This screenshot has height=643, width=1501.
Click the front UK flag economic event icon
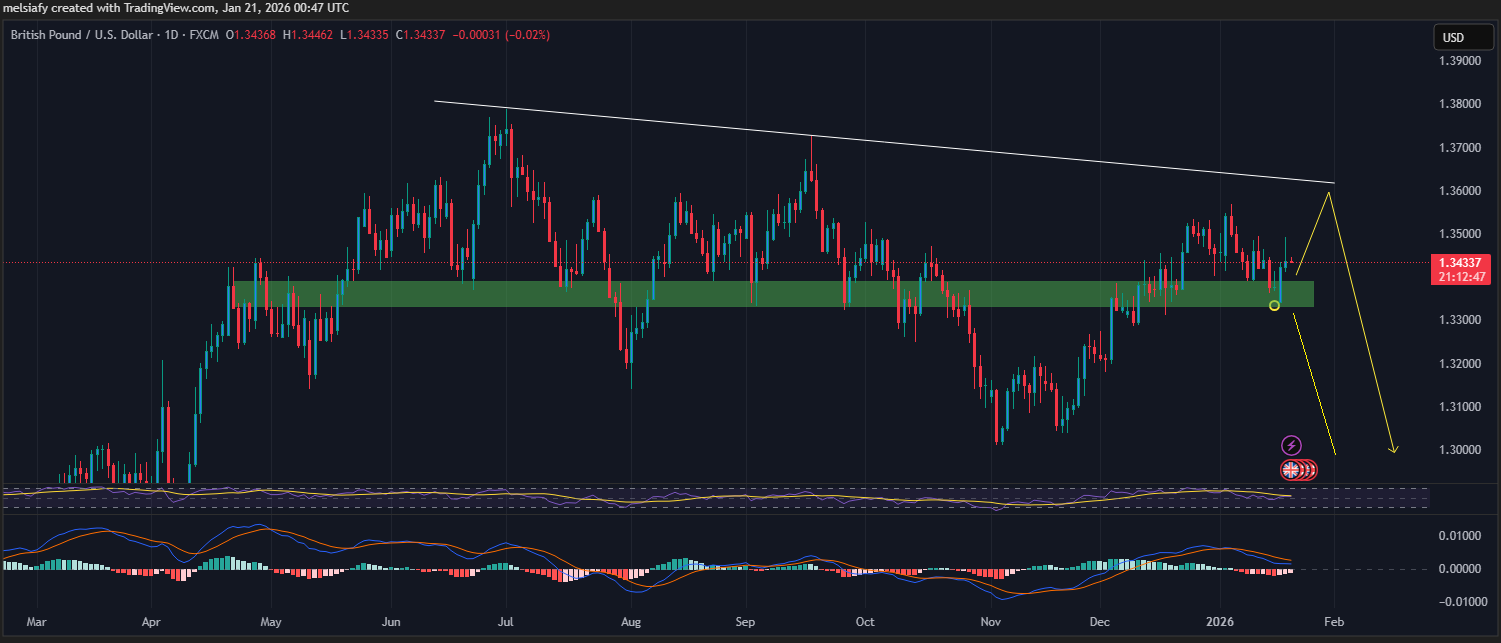[1290, 469]
